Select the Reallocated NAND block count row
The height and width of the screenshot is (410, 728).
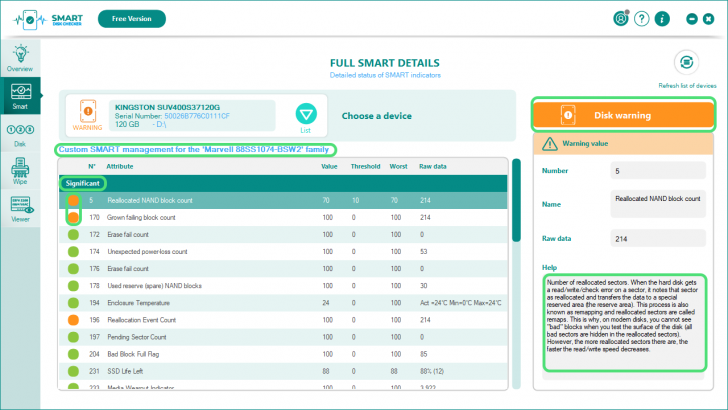click(283, 201)
